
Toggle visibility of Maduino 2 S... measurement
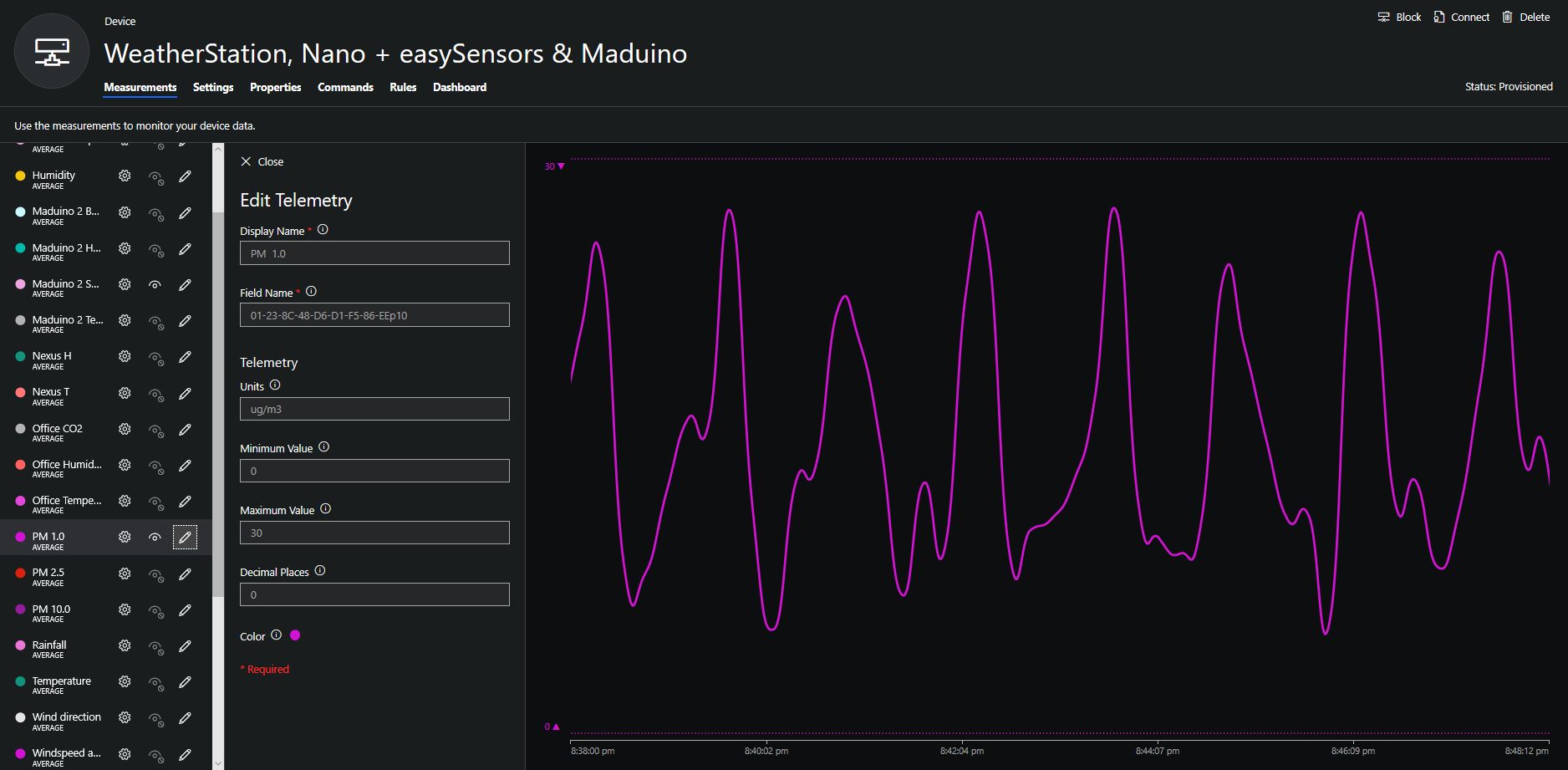point(155,285)
